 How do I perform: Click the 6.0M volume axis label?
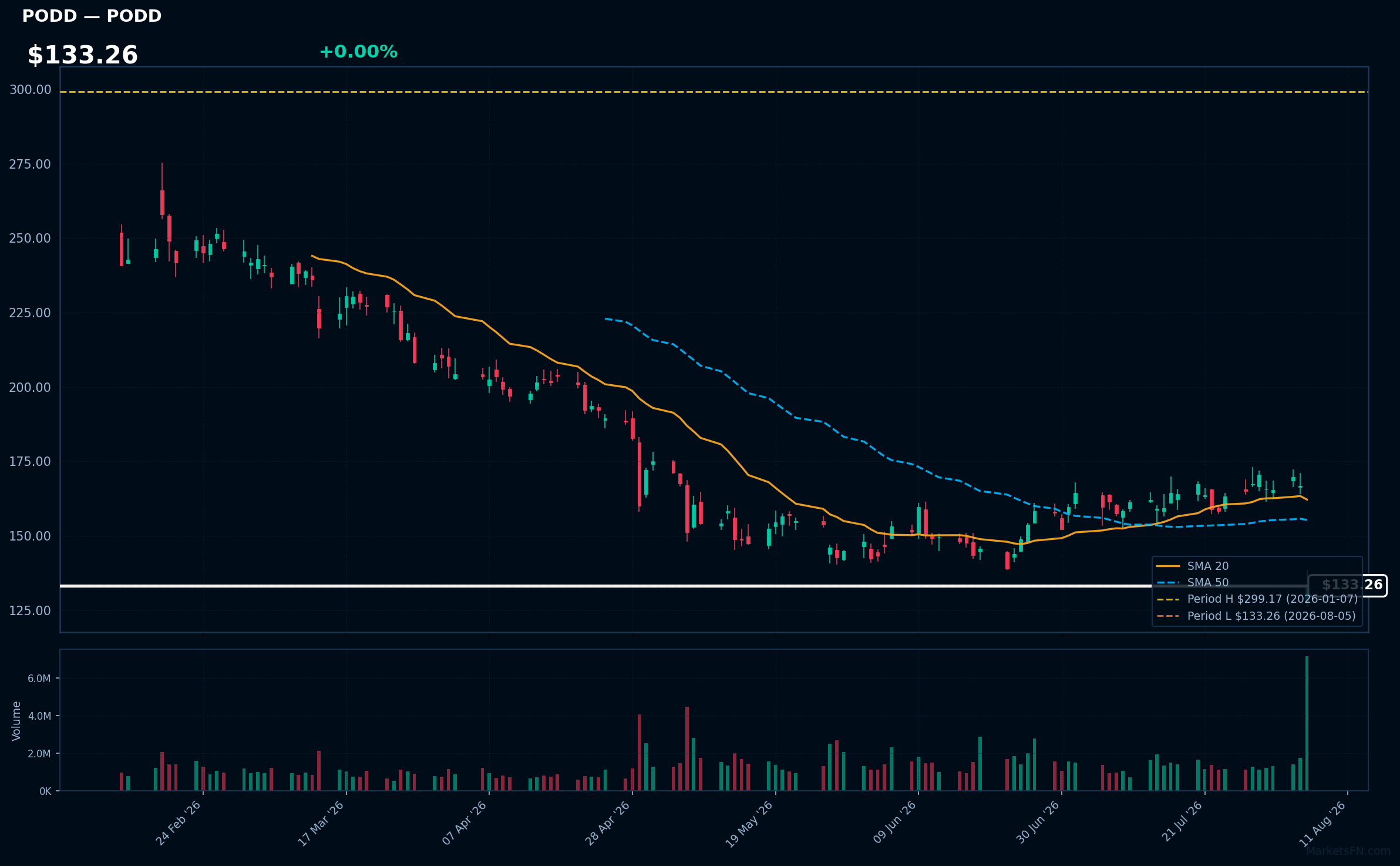tap(39, 679)
